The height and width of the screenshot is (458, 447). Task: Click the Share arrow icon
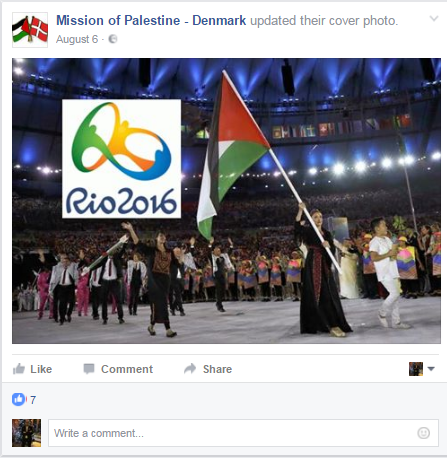(190, 369)
